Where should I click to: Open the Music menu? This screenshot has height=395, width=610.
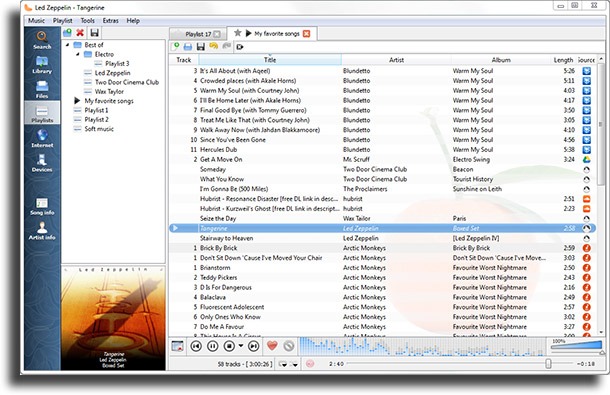pyautogui.click(x=36, y=21)
